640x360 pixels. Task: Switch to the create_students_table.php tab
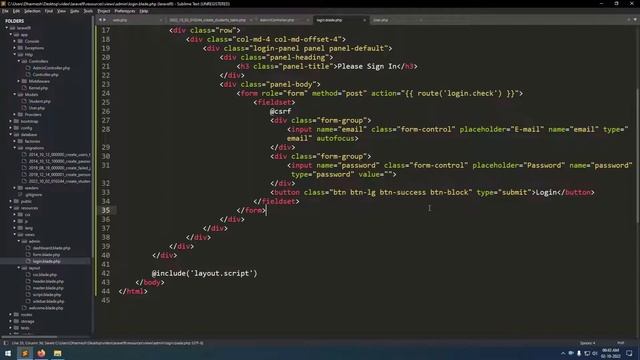[207, 20]
